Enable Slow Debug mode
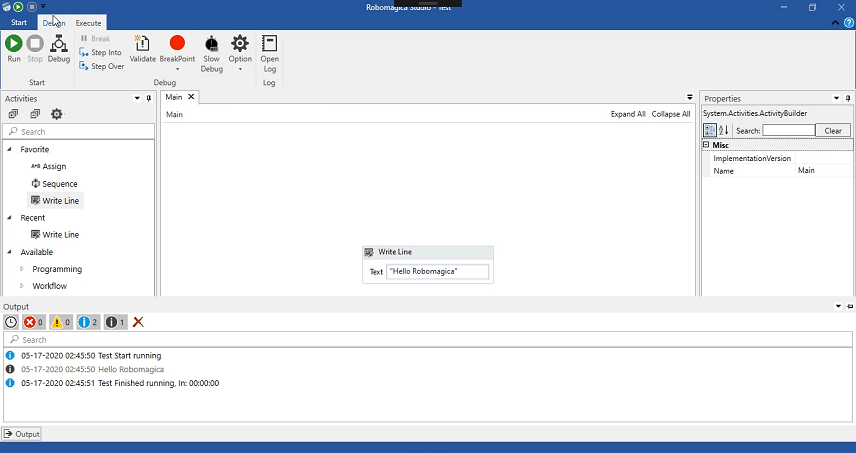 point(211,53)
